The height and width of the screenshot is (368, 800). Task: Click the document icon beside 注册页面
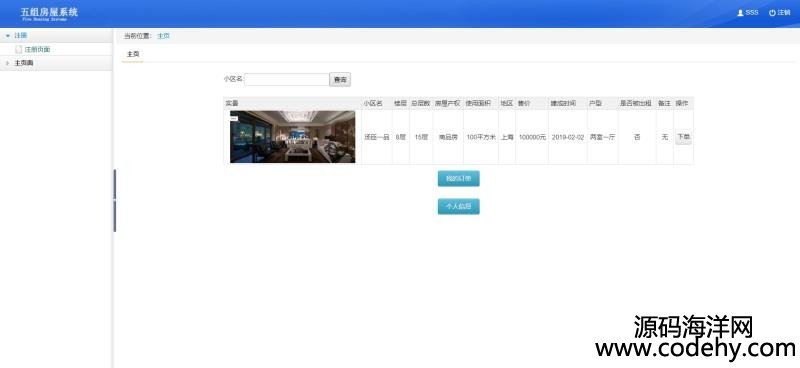click(x=19, y=50)
